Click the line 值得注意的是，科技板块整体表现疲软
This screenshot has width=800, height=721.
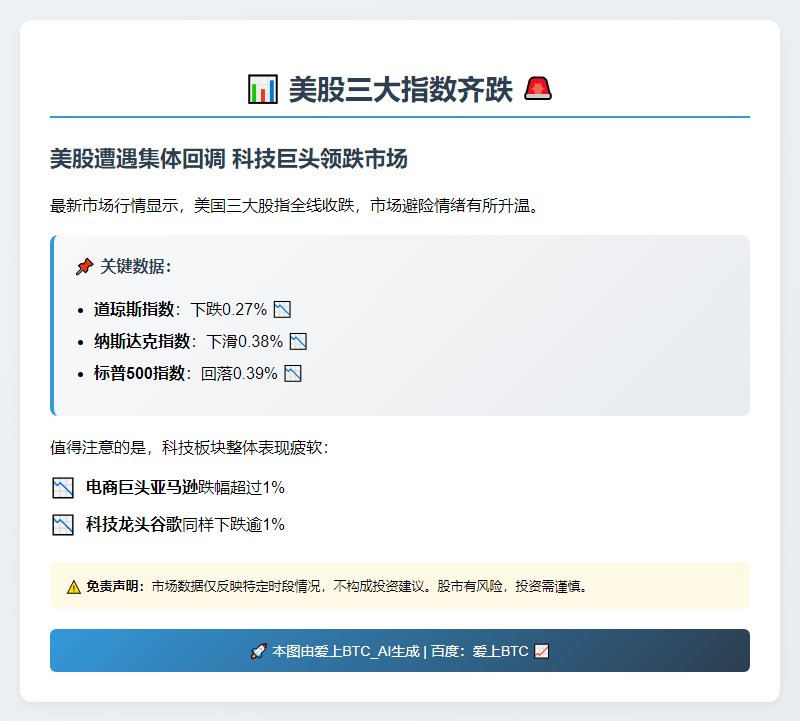[x=190, y=447]
